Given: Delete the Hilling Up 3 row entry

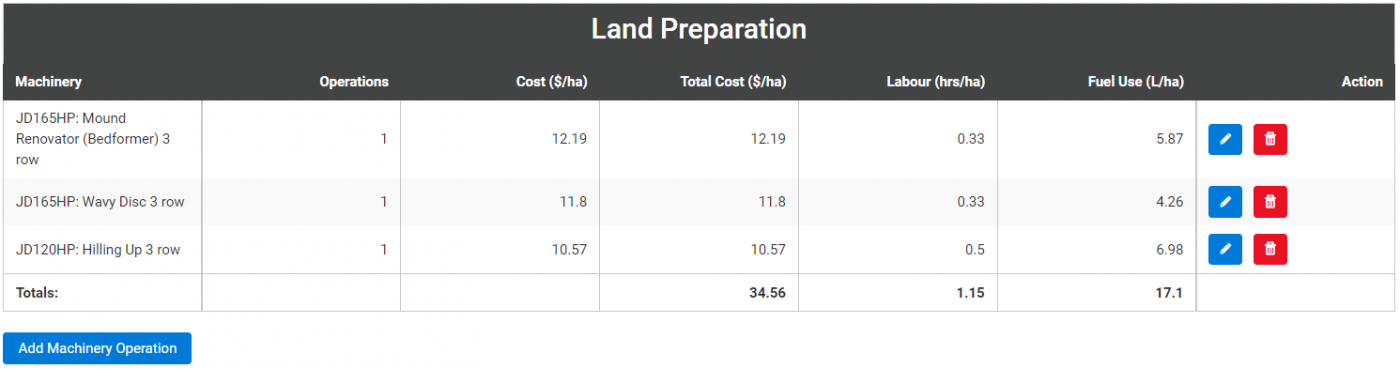Looking at the screenshot, I should pos(1270,249).
